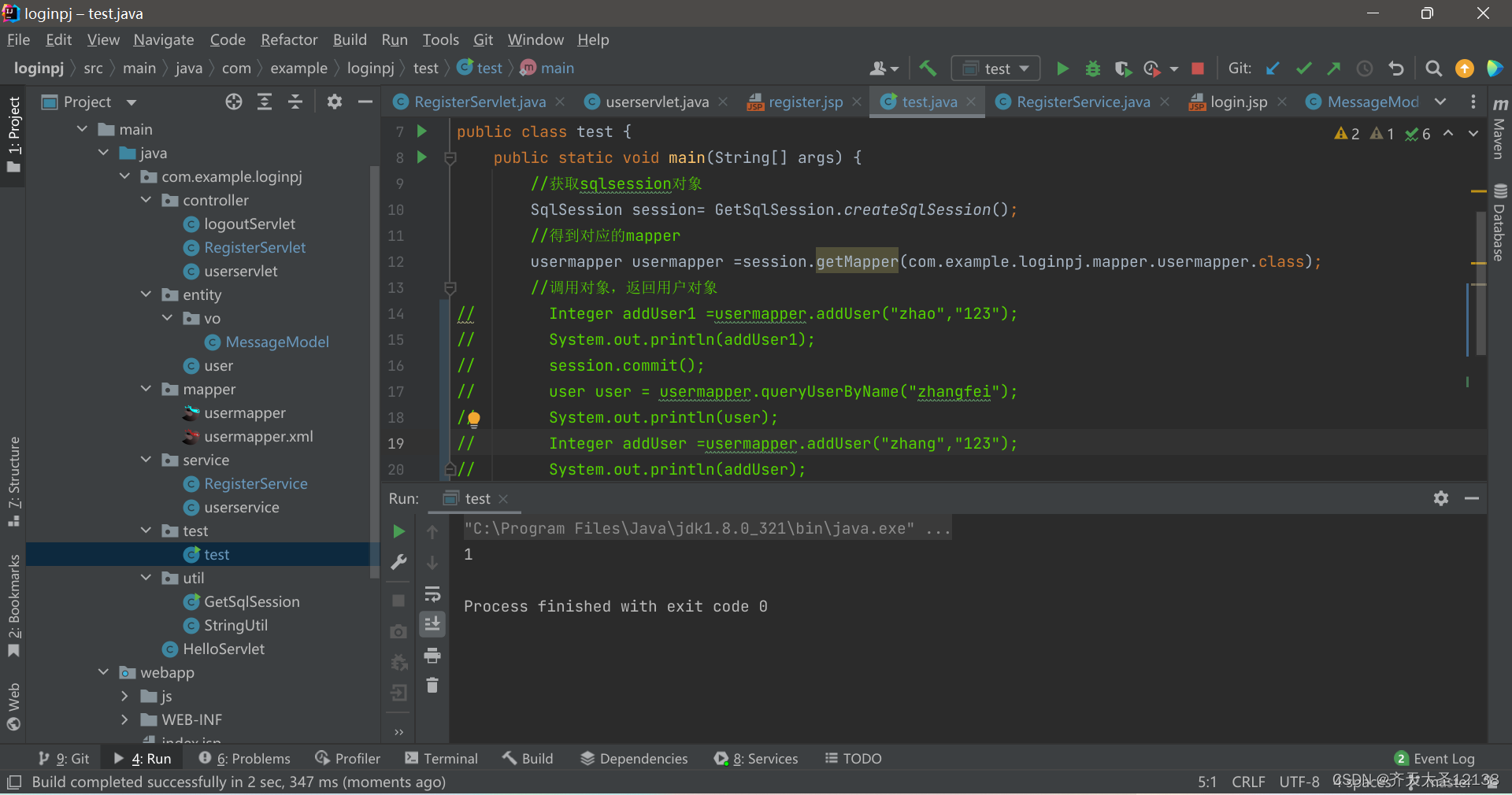This screenshot has height=795, width=1512.
Task: Click Select Opened File target icon
Action: pos(234,102)
